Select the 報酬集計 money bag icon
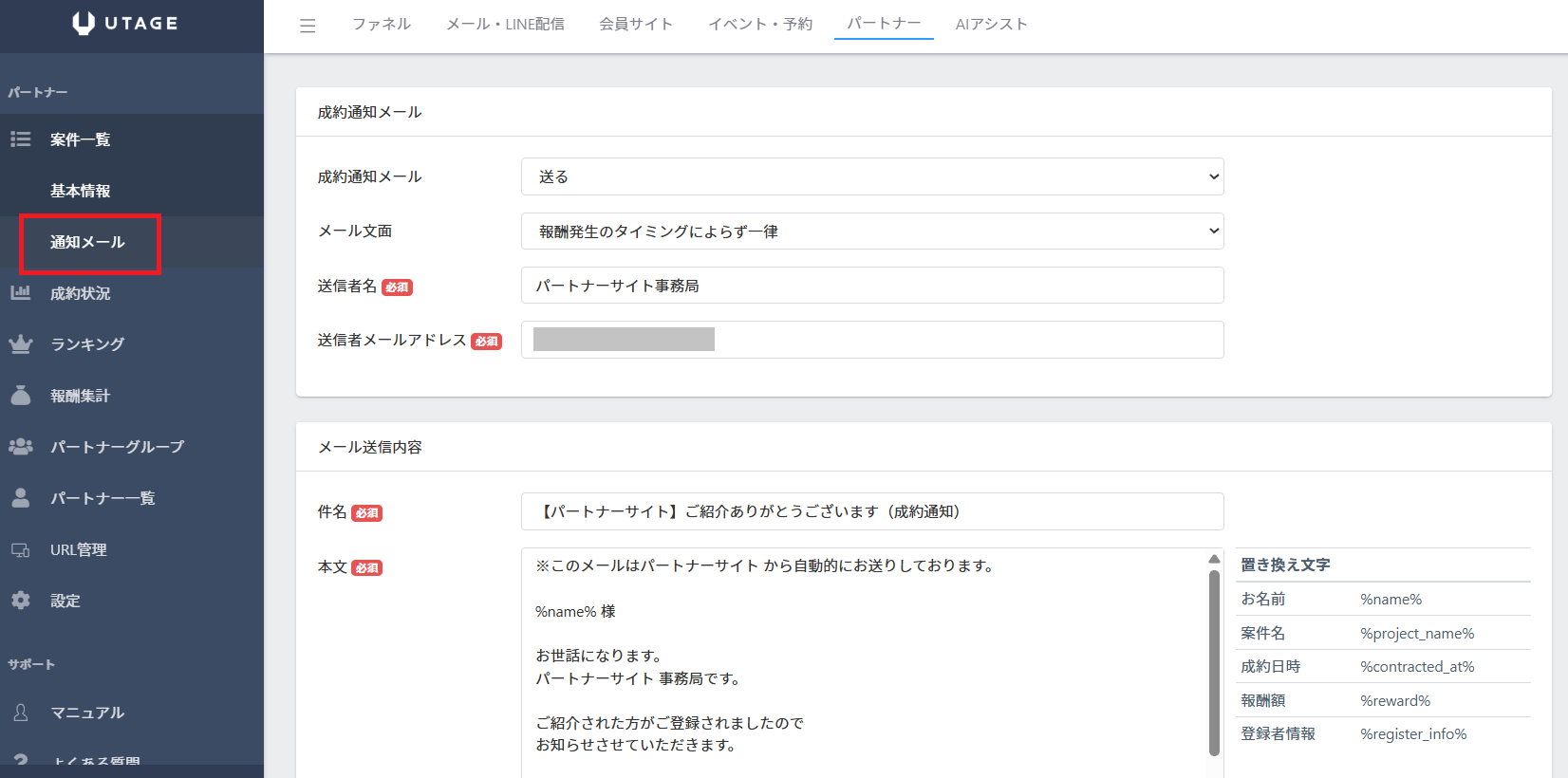 tap(21, 396)
